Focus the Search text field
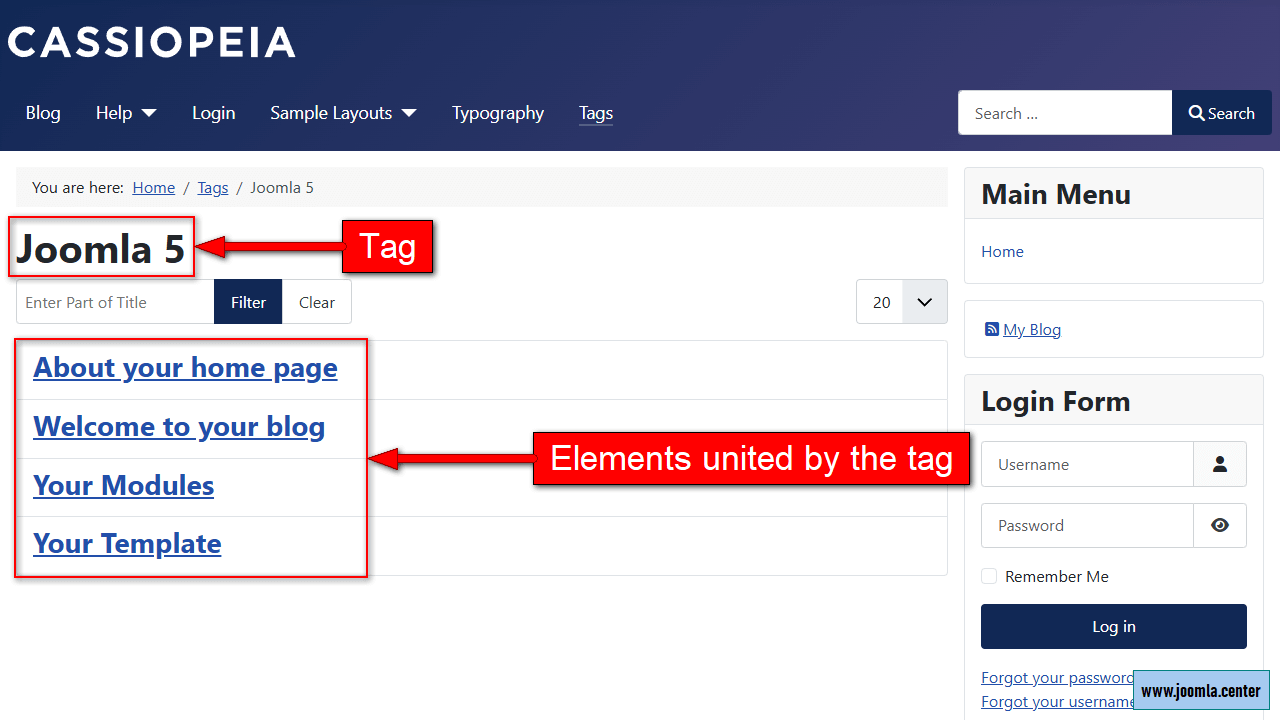 tap(1065, 113)
